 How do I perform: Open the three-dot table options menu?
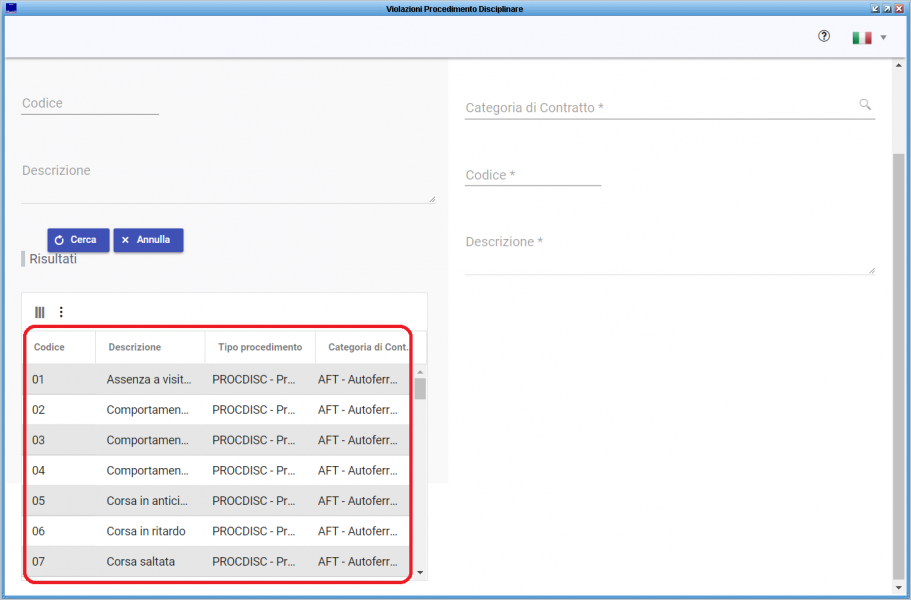[61, 312]
